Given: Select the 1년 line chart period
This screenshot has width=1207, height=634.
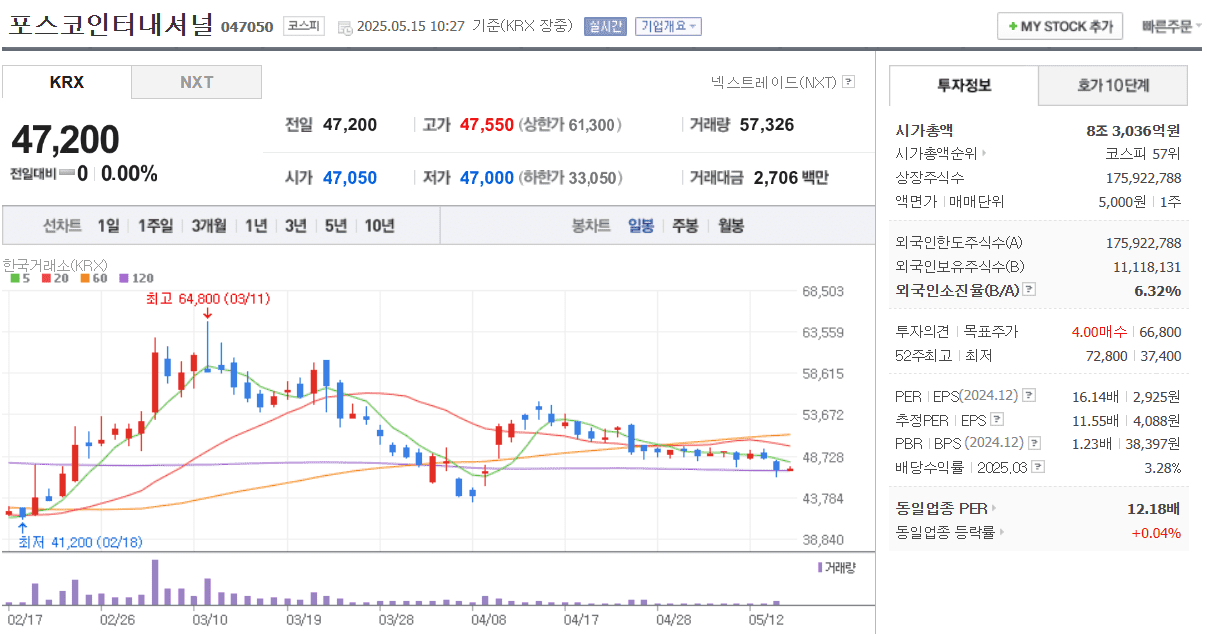Looking at the screenshot, I should [255, 226].
